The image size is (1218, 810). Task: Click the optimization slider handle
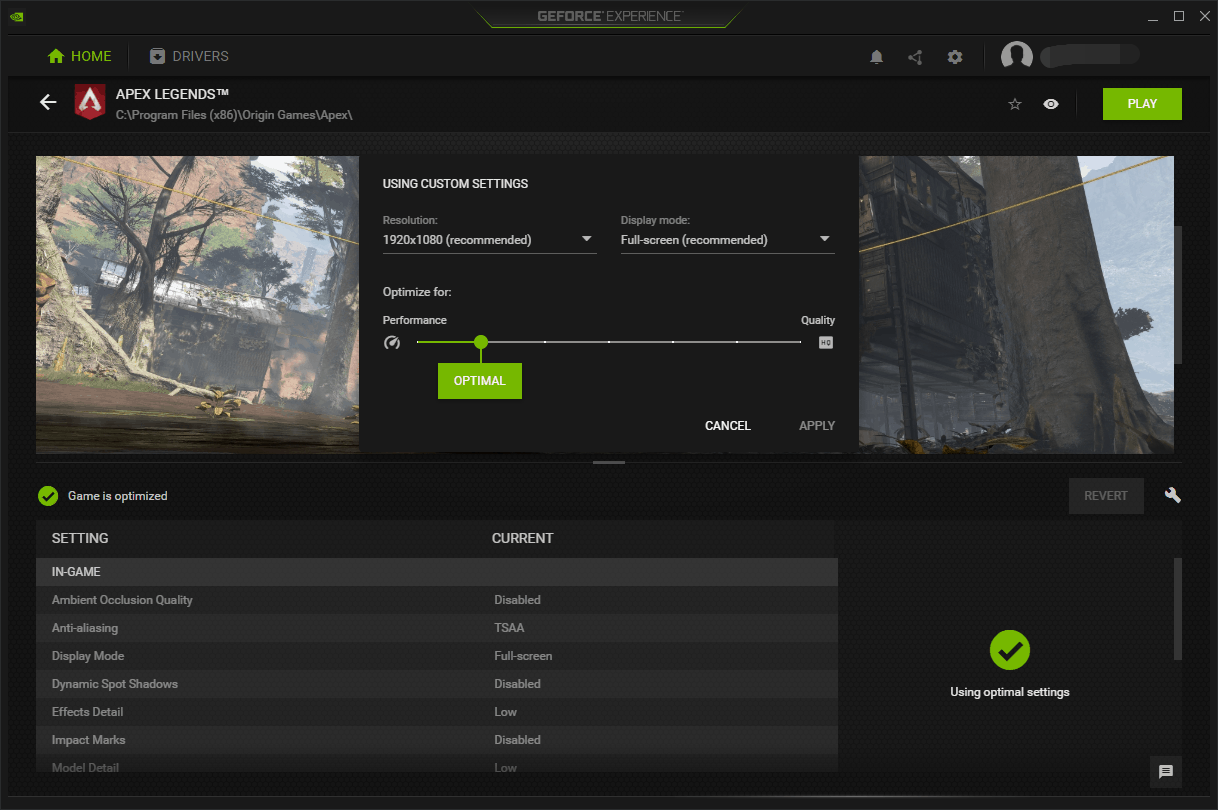(x=481, y=342)
